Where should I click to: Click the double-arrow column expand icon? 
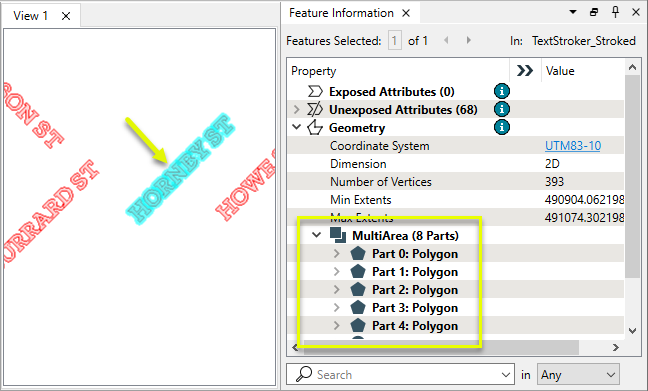(x=525, y=71)
